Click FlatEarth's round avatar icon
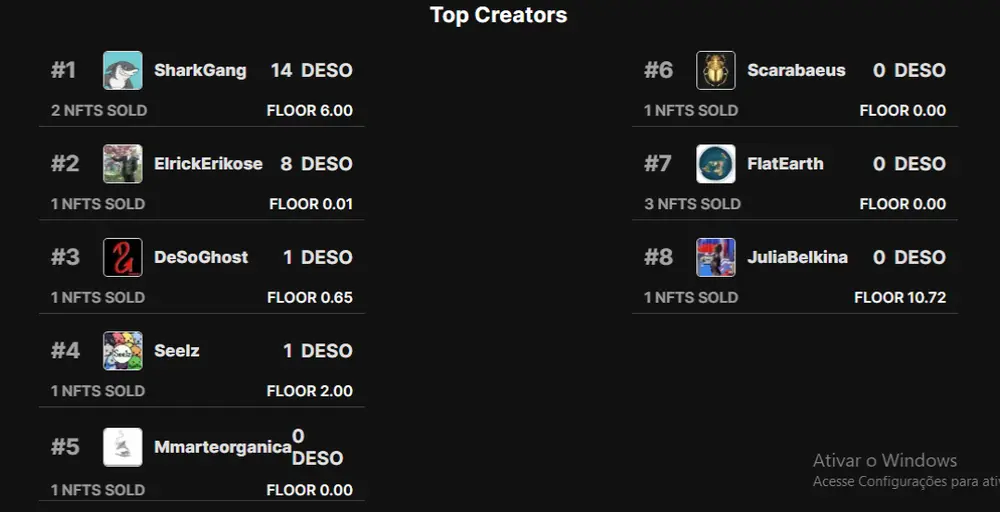1000x512 pixels. point(716,164)
